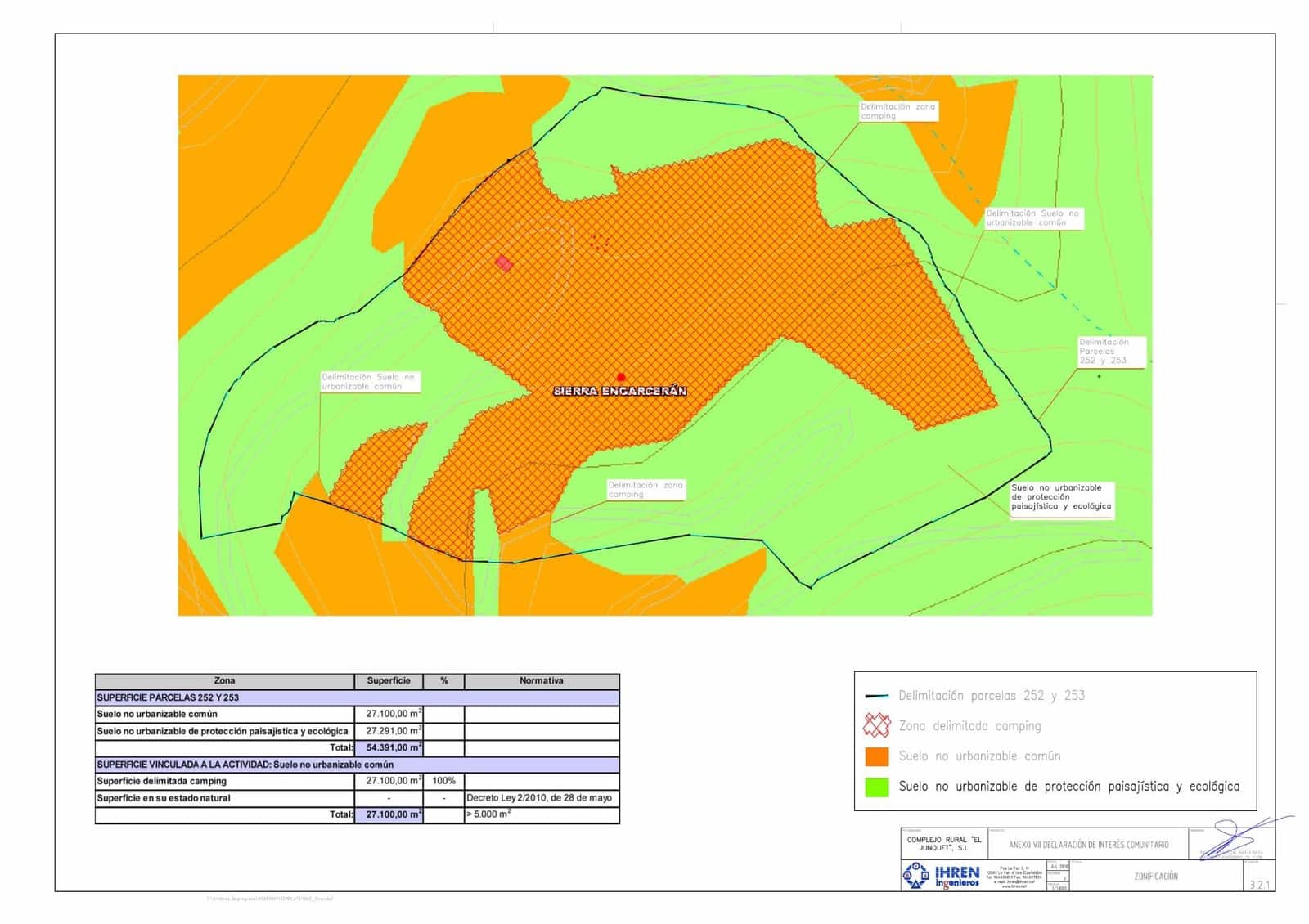The width and height of the screenshot is (1309, 924).
Task: Click the SIERRA ENGARCERÁN map label
Action: tap(620, 392)
